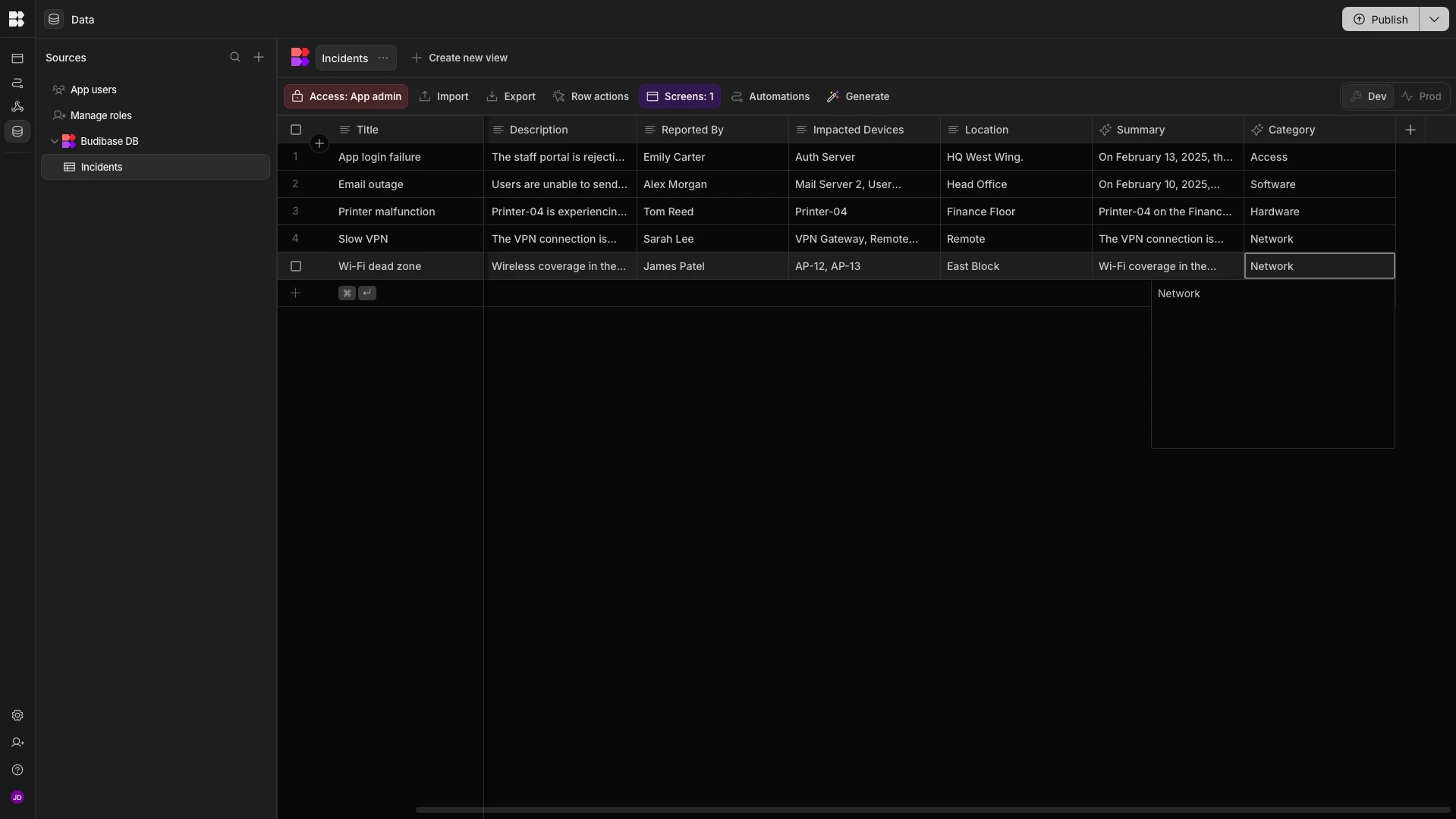Open app Settings via gear icon
Viewport: 1456px width, 819px height.
click(17, 715)
